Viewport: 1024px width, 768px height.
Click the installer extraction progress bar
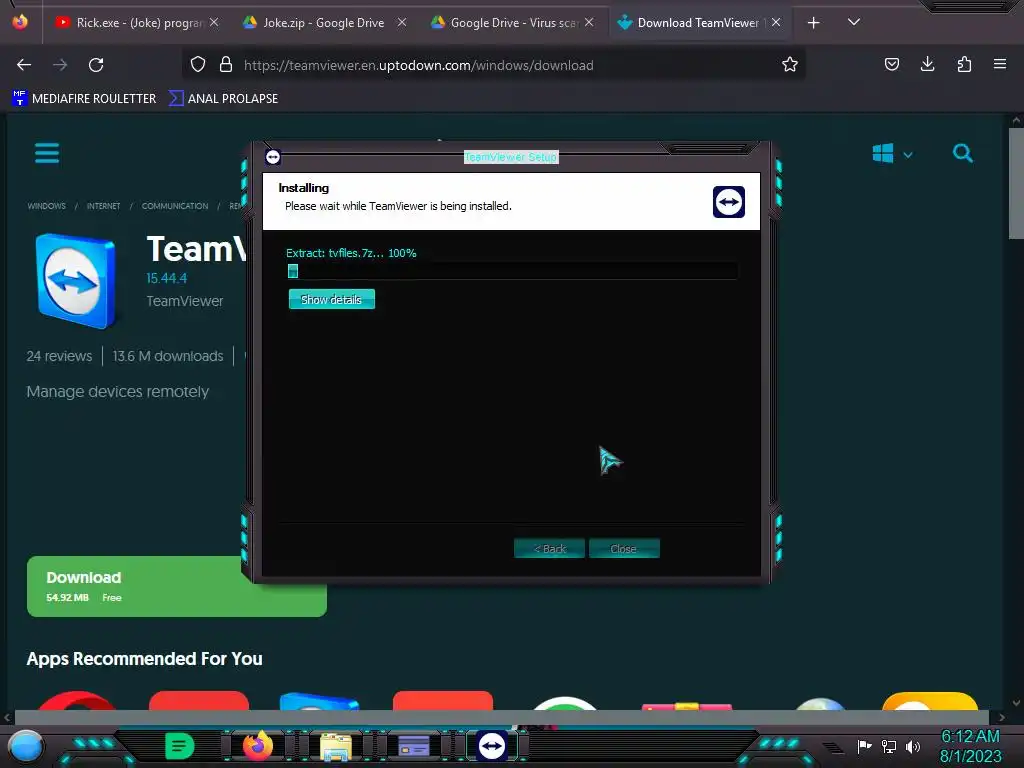click(x=512, y=271)
